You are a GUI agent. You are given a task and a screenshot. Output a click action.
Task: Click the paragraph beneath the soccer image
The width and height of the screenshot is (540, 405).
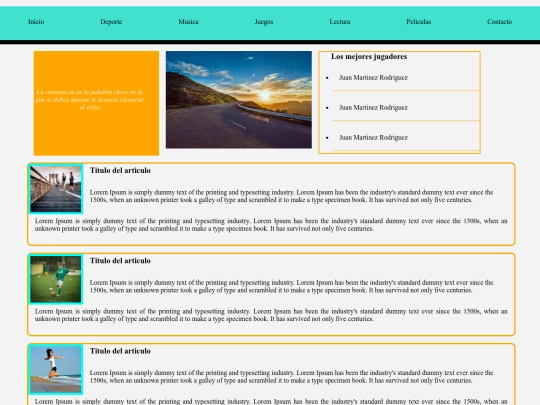tap(271, 315)
